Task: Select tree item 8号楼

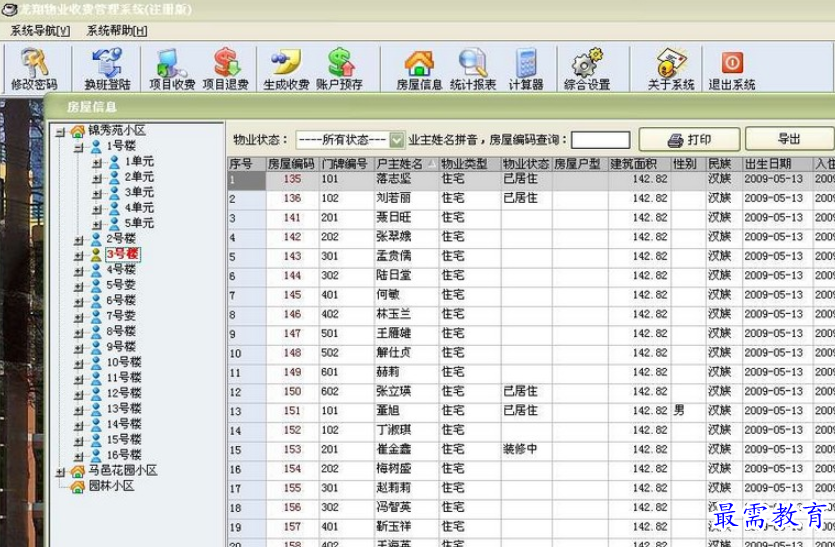Action: (121, 331)
